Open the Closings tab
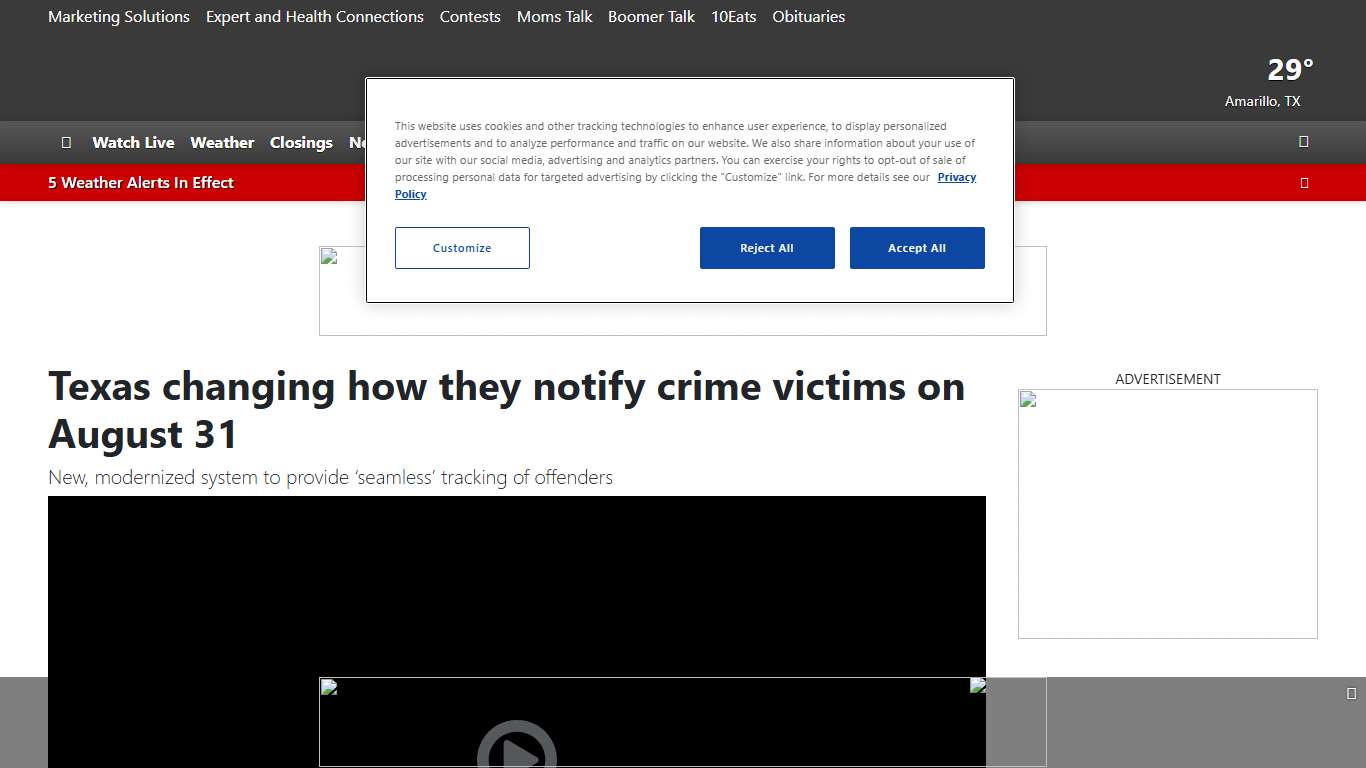 click(301, 143)
